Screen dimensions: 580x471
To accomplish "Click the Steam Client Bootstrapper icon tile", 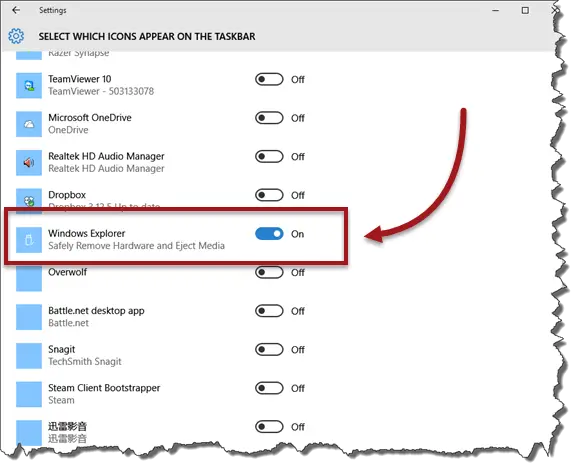I will [29, 394].
